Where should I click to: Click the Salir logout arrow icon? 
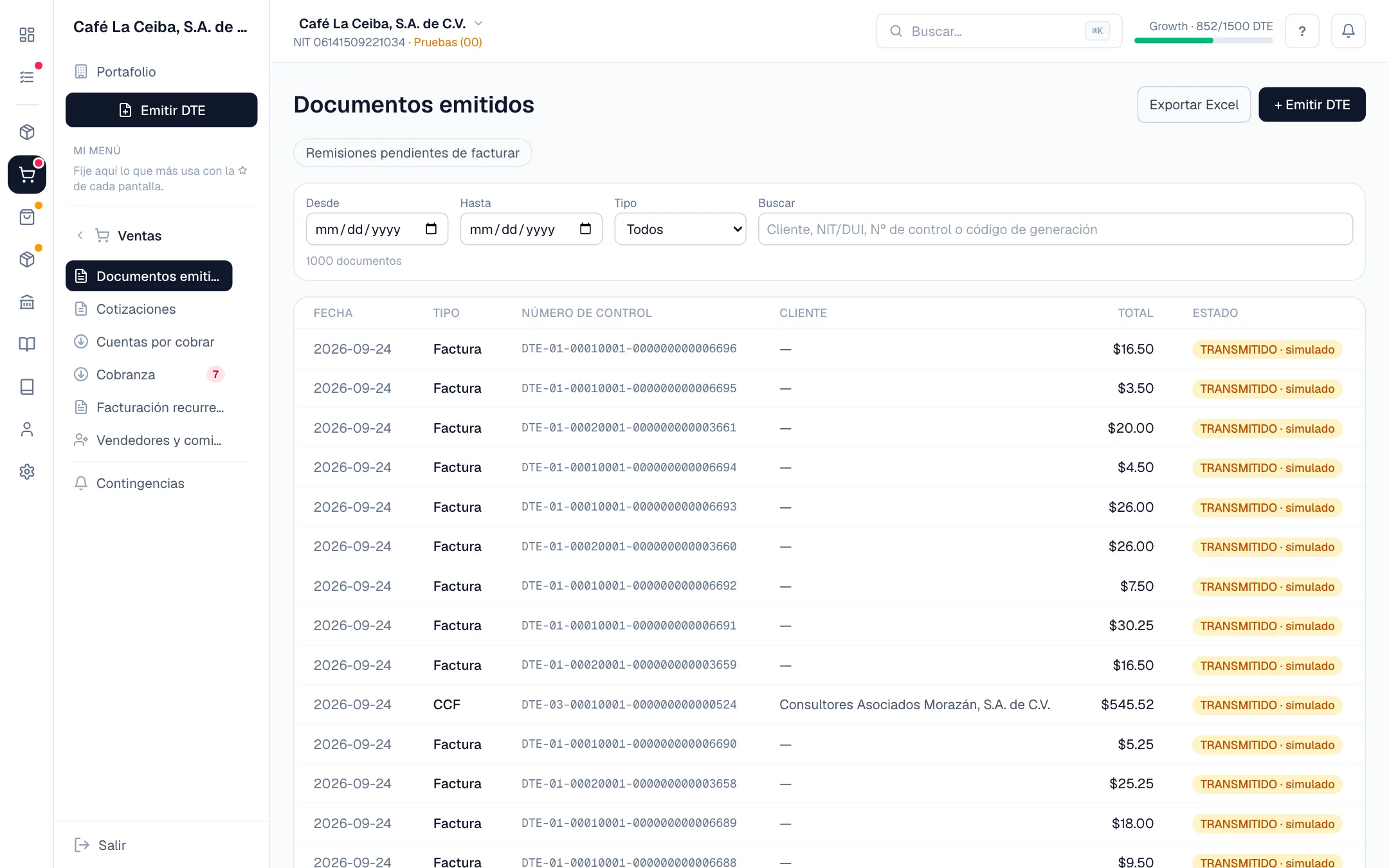point(82,845)
